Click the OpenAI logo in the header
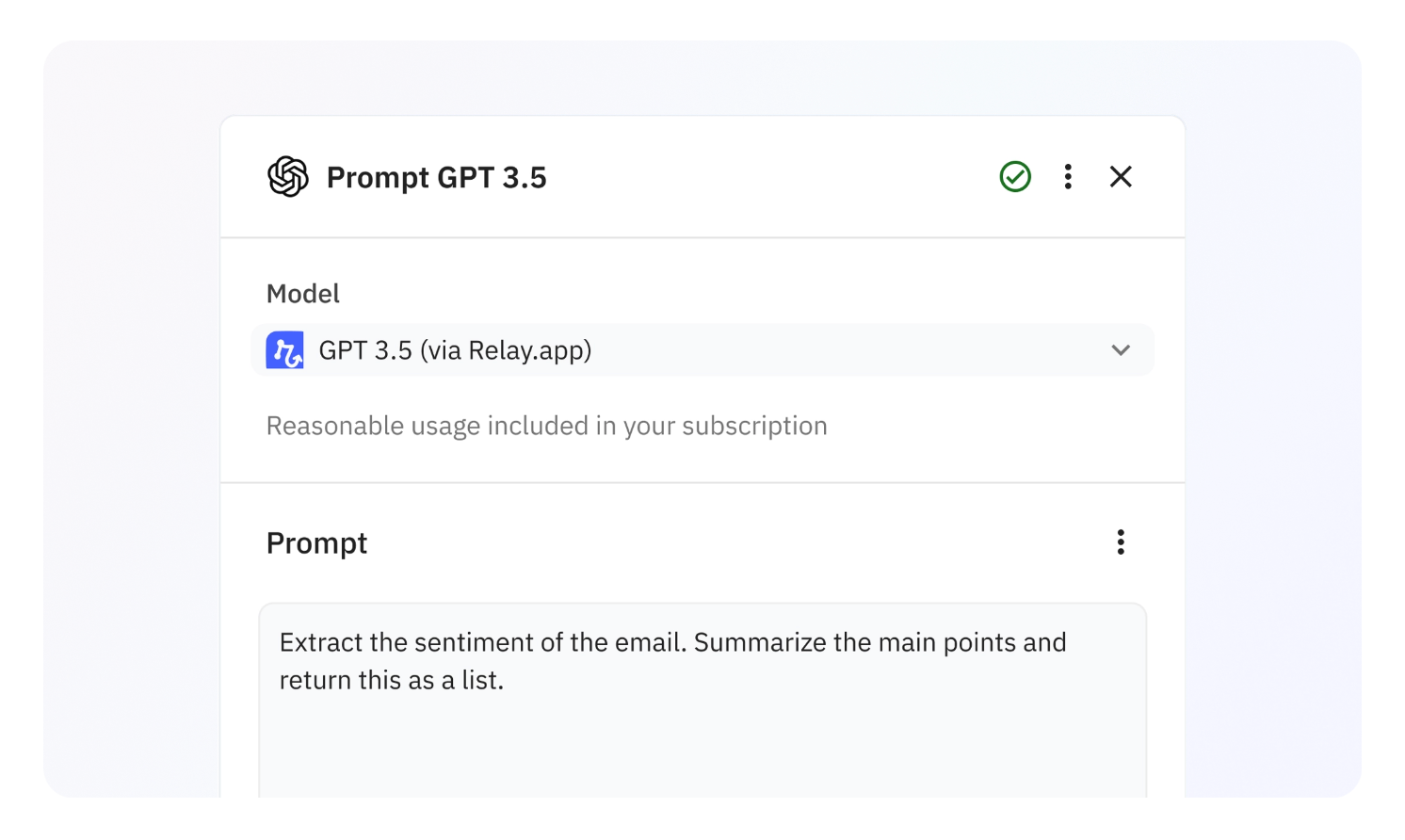The height and width of the screenshot is (840, 1405). tap(288, 177)
